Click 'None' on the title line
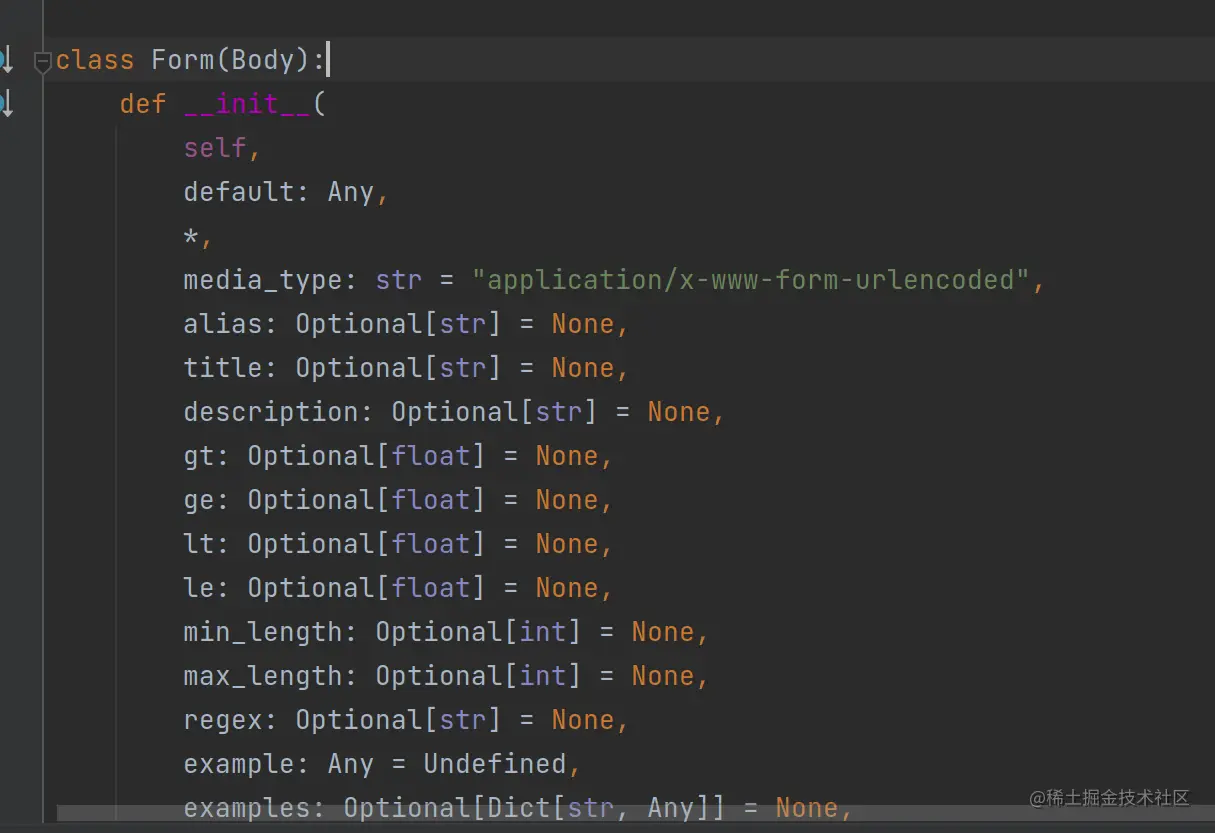 pos(583,368)
